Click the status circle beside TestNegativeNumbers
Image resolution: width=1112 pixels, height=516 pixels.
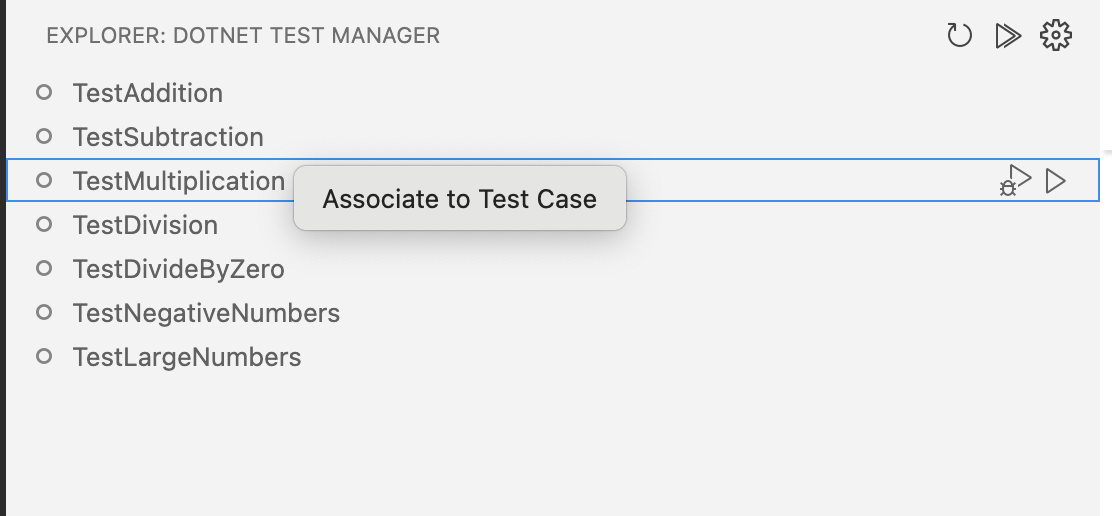point(44,313)
